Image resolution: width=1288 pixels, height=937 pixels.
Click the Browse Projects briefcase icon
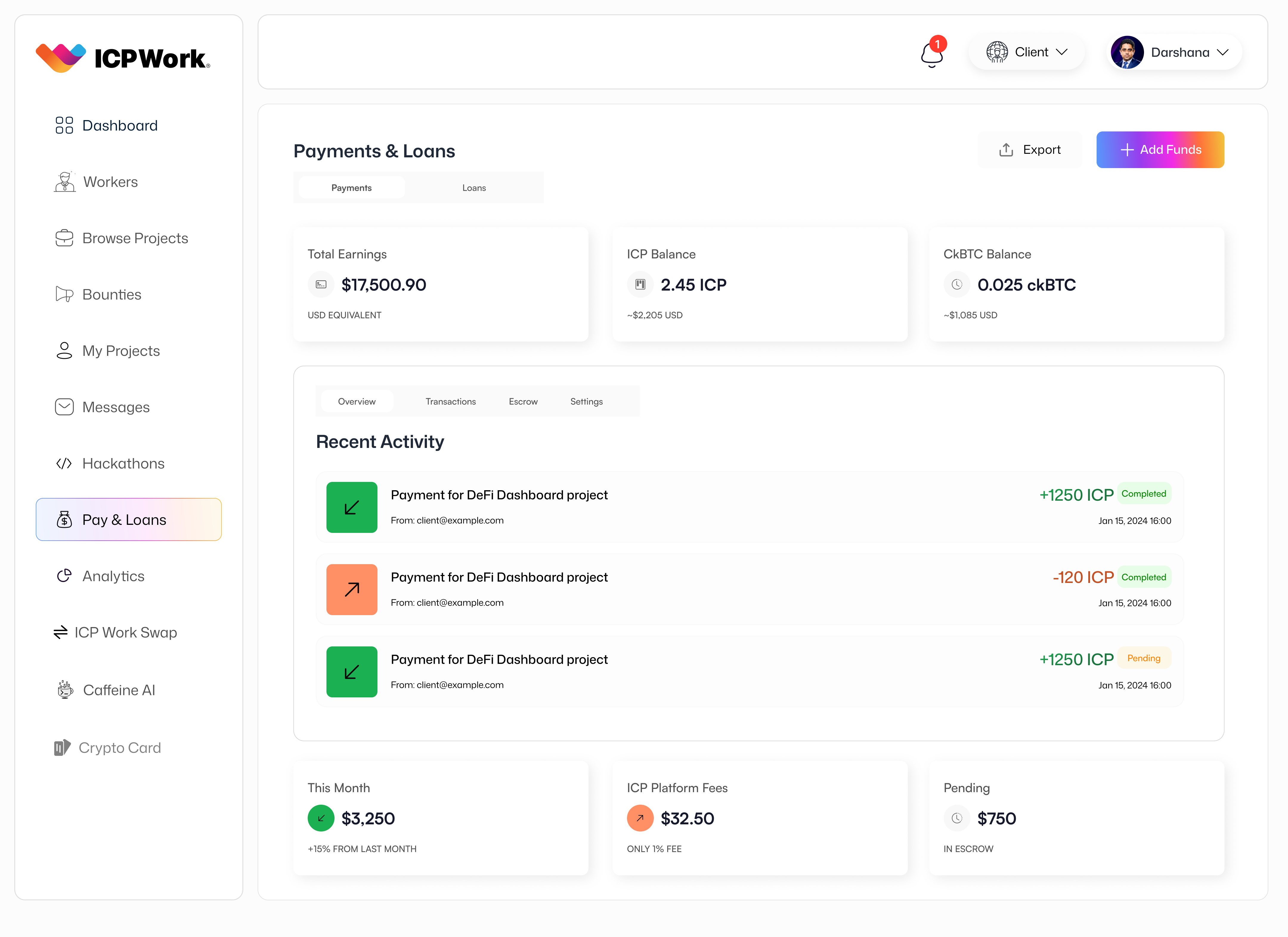point(64,238)
